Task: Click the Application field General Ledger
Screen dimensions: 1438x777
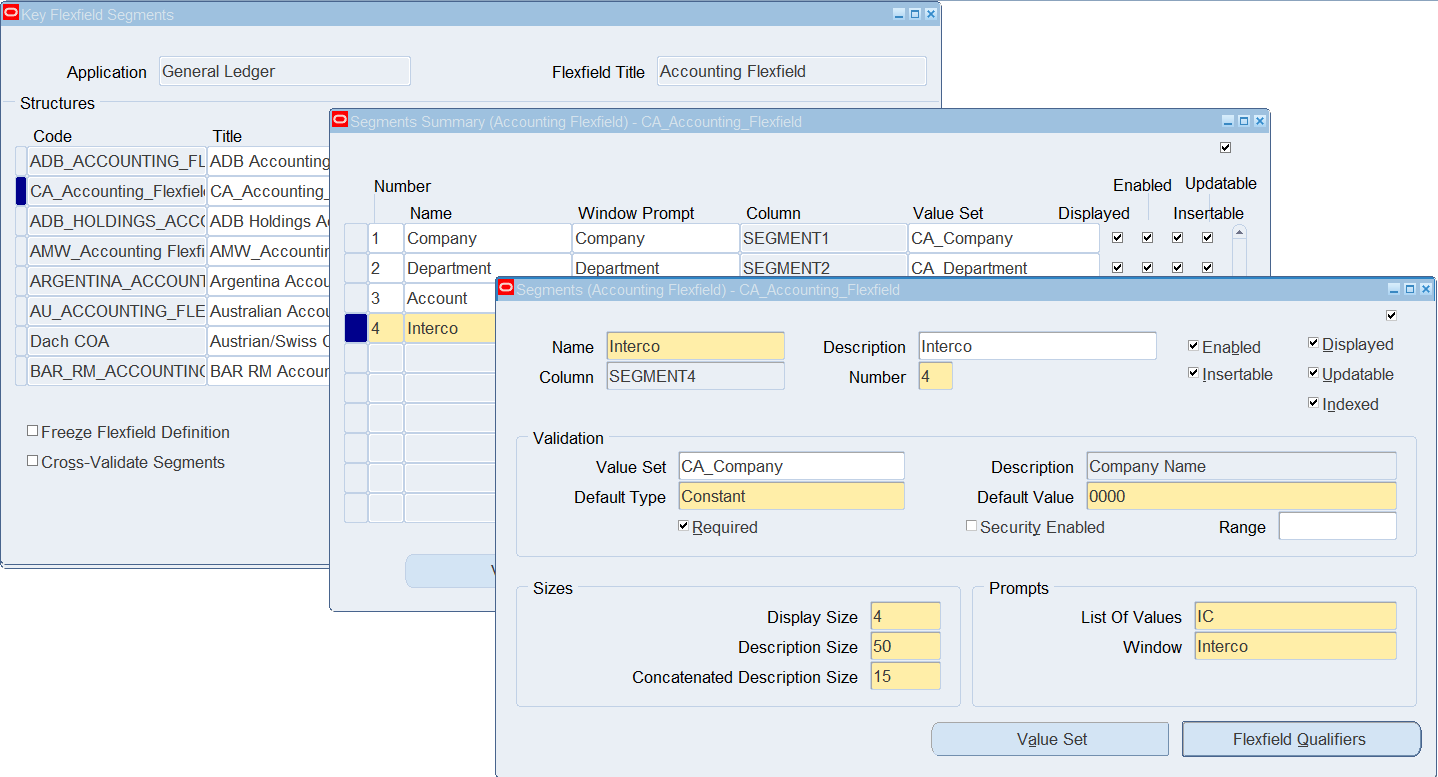Action: [x=285, y=71]
